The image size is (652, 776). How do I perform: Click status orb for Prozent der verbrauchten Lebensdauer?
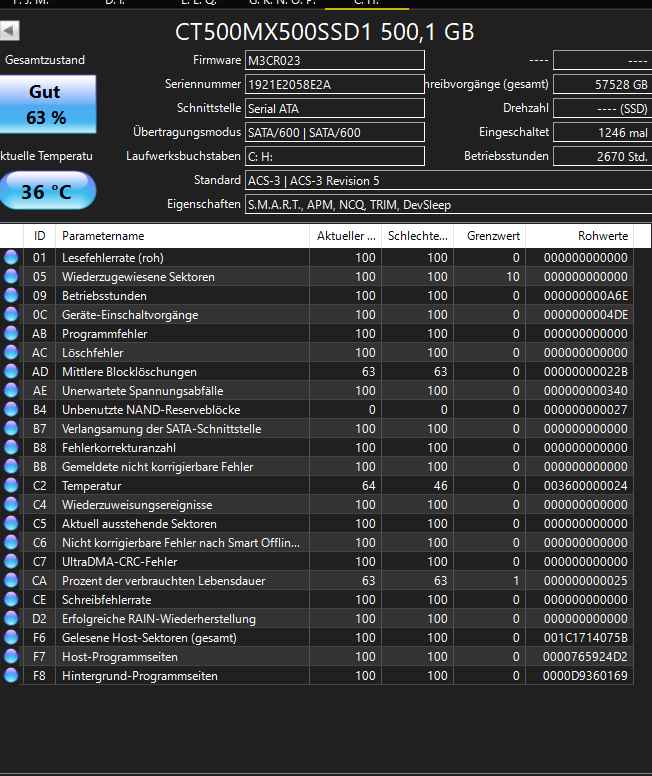(x=11, y=581)
